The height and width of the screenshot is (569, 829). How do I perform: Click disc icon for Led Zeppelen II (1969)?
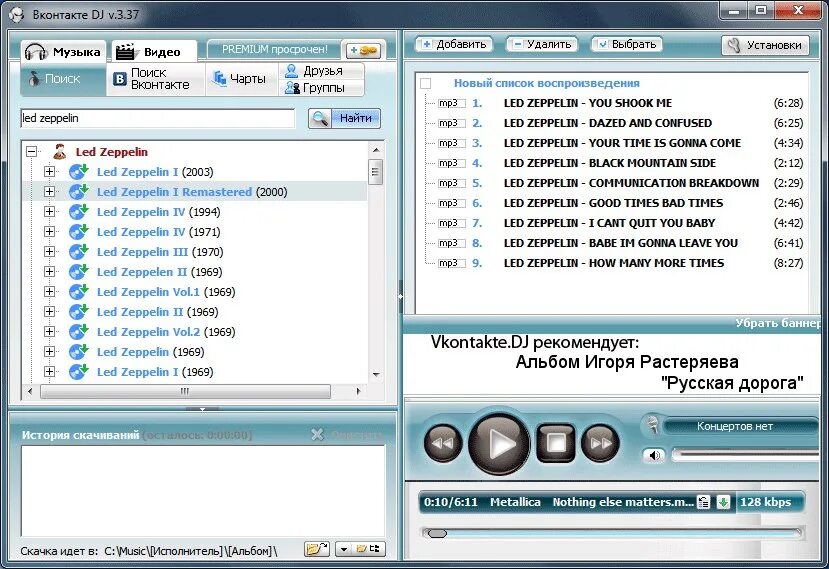tap(78, 272)
